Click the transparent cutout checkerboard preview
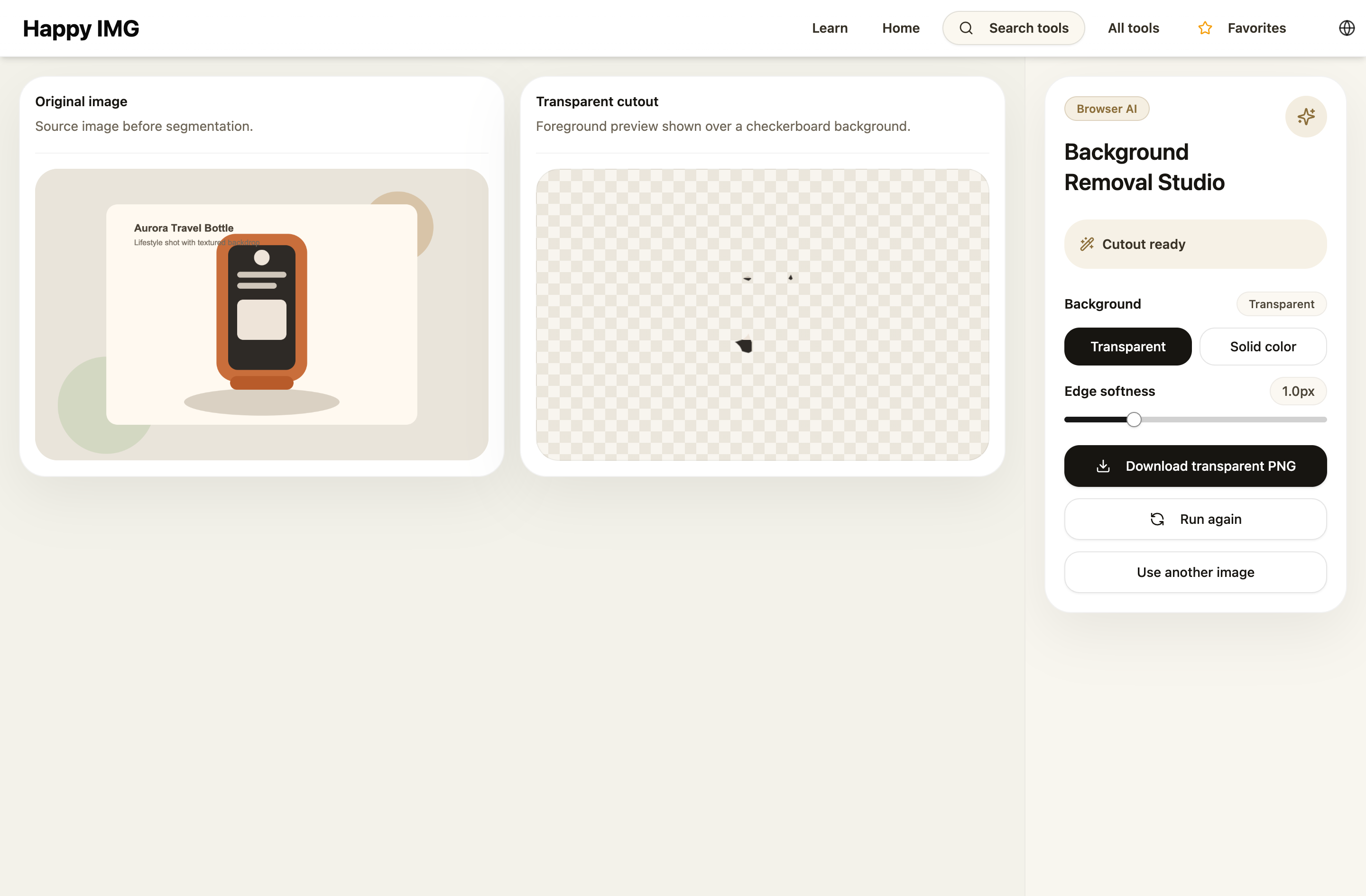 [762, 314]
